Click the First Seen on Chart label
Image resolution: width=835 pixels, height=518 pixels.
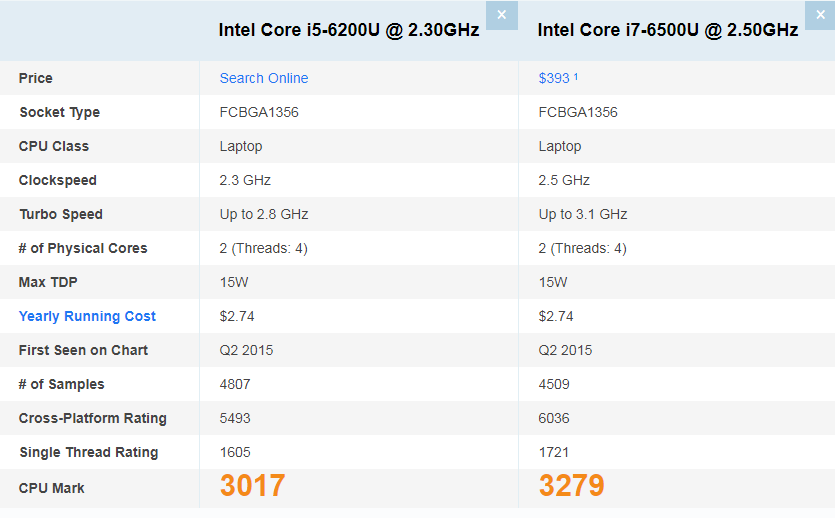click(x=83, y=350)
